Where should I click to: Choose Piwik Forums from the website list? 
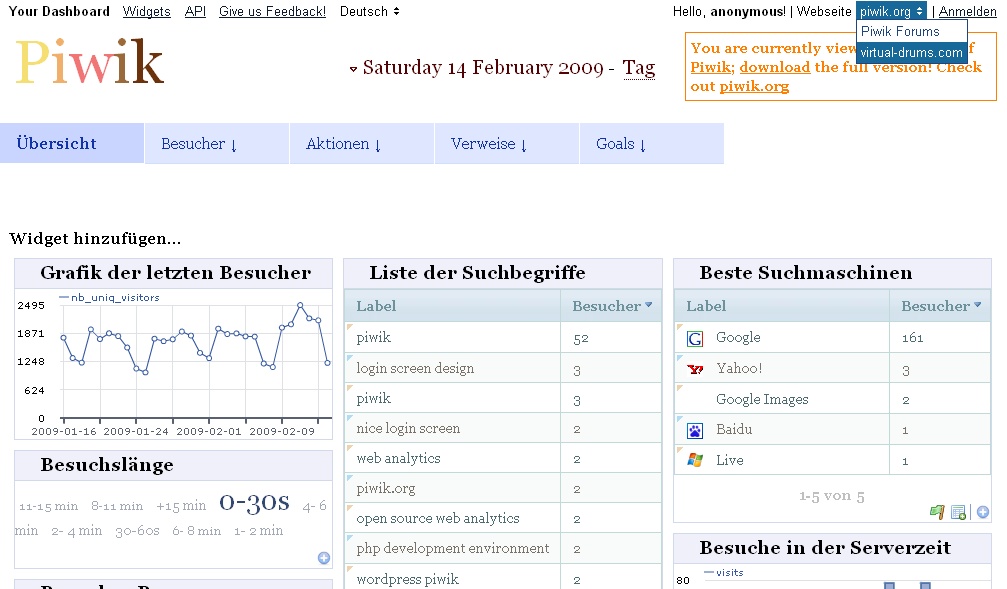click(x=912, y=31)
